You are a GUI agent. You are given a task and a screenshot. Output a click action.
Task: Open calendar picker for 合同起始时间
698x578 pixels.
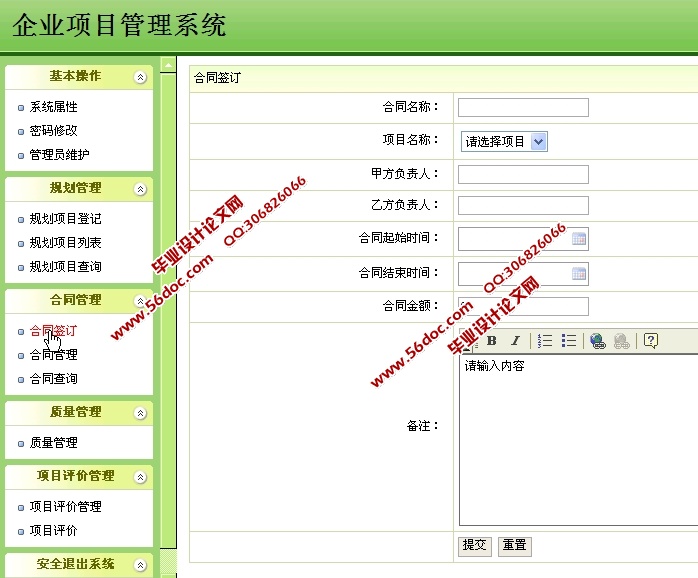pos(579,239)
